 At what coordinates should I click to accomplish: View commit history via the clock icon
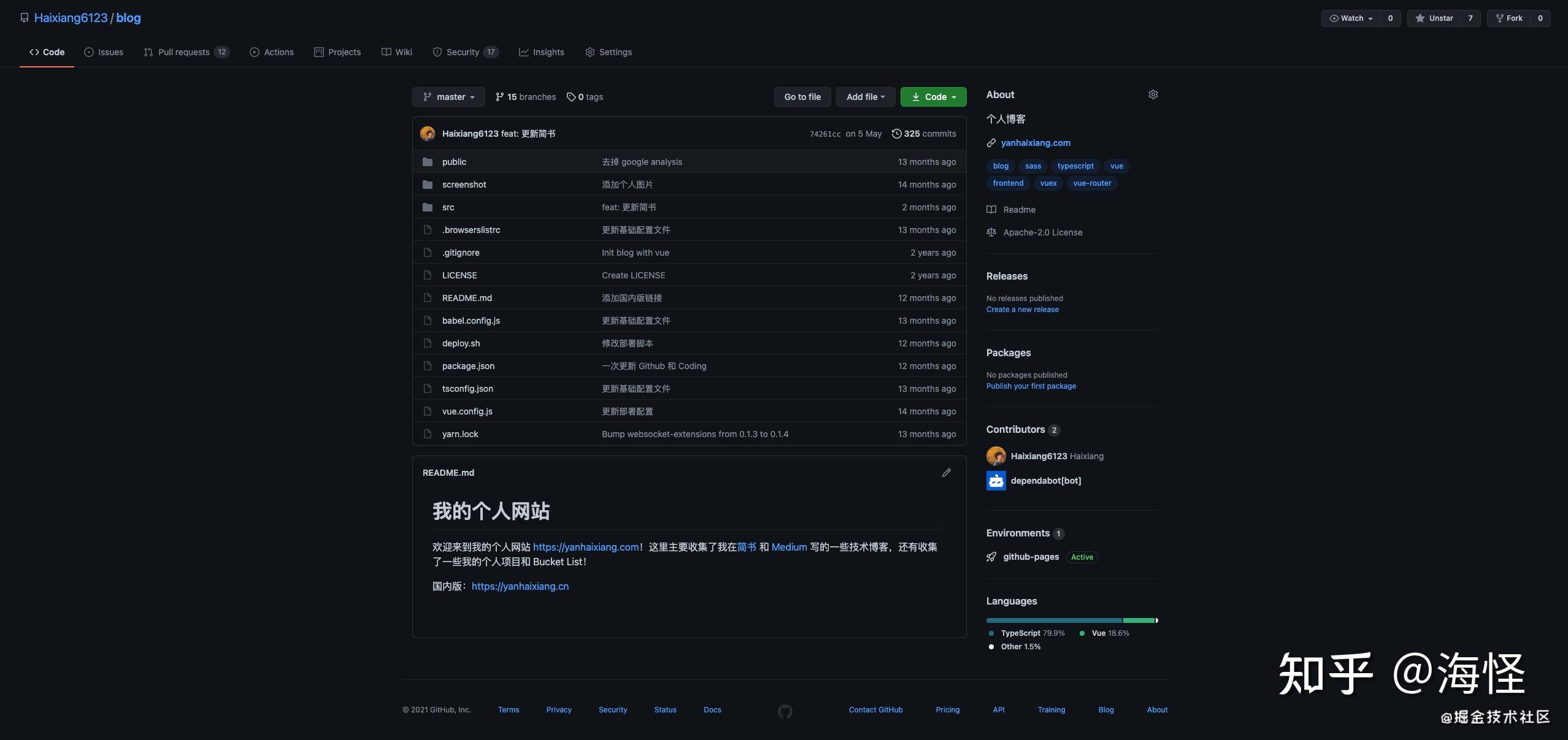pyautogui.click(x=897, y=134)
